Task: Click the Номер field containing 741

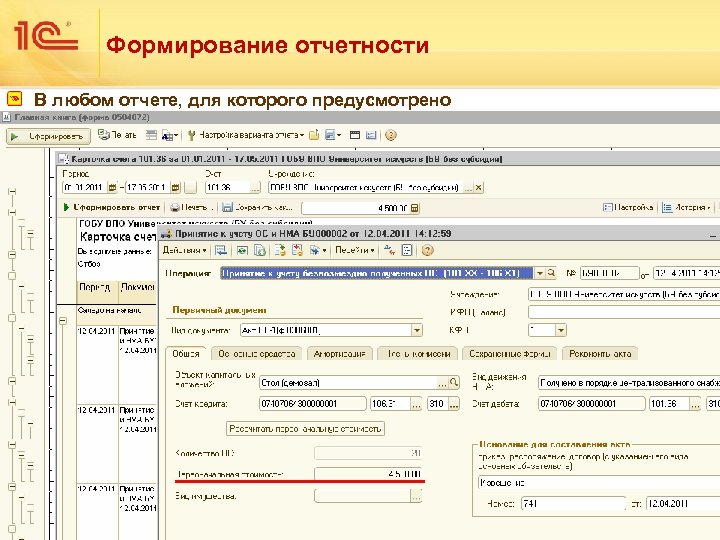Action: (573, 504)
